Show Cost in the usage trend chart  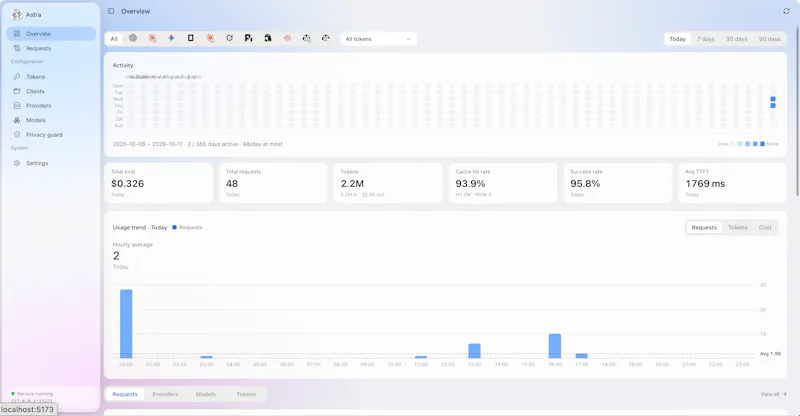(x=765, y=228)
